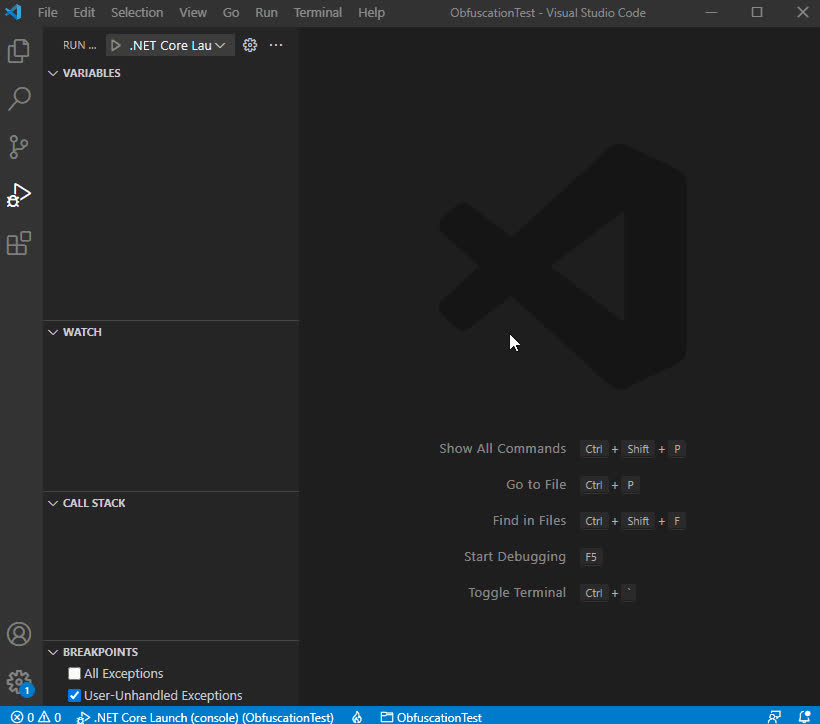Collapse the VARIABLES section
Image resolution: width=820 pixels, height=724 pixels.
[x=53, y=72]
